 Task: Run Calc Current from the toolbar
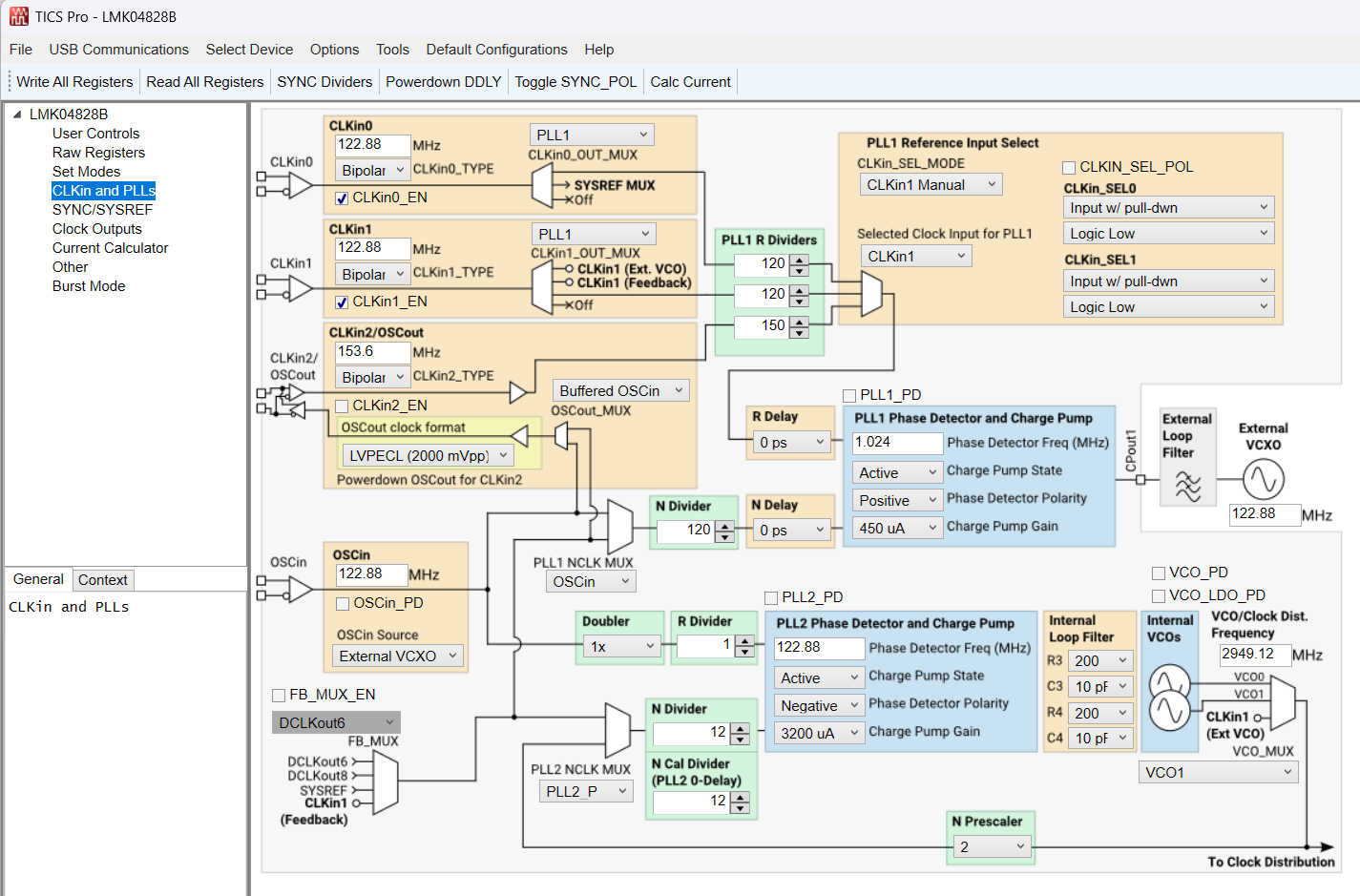coord(690,81)
